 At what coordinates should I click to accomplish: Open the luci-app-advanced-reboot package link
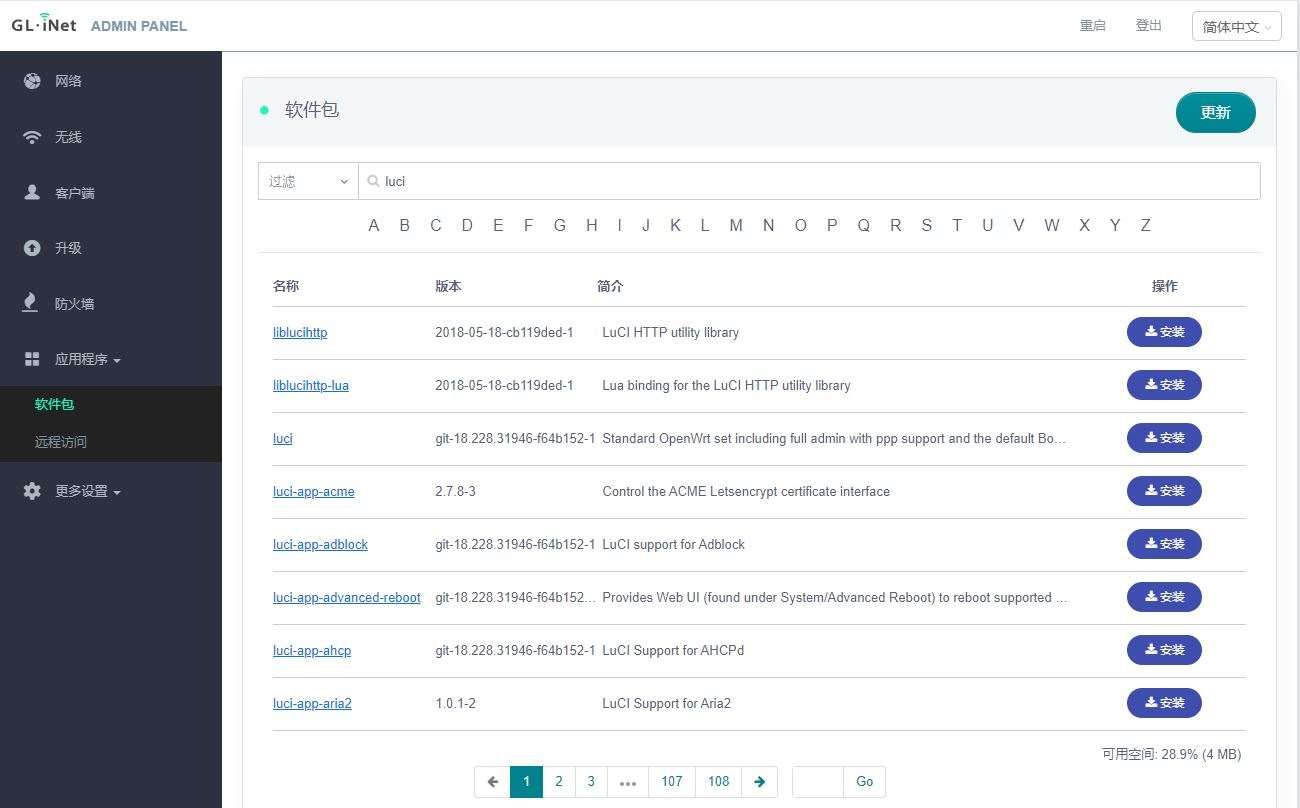347,597
